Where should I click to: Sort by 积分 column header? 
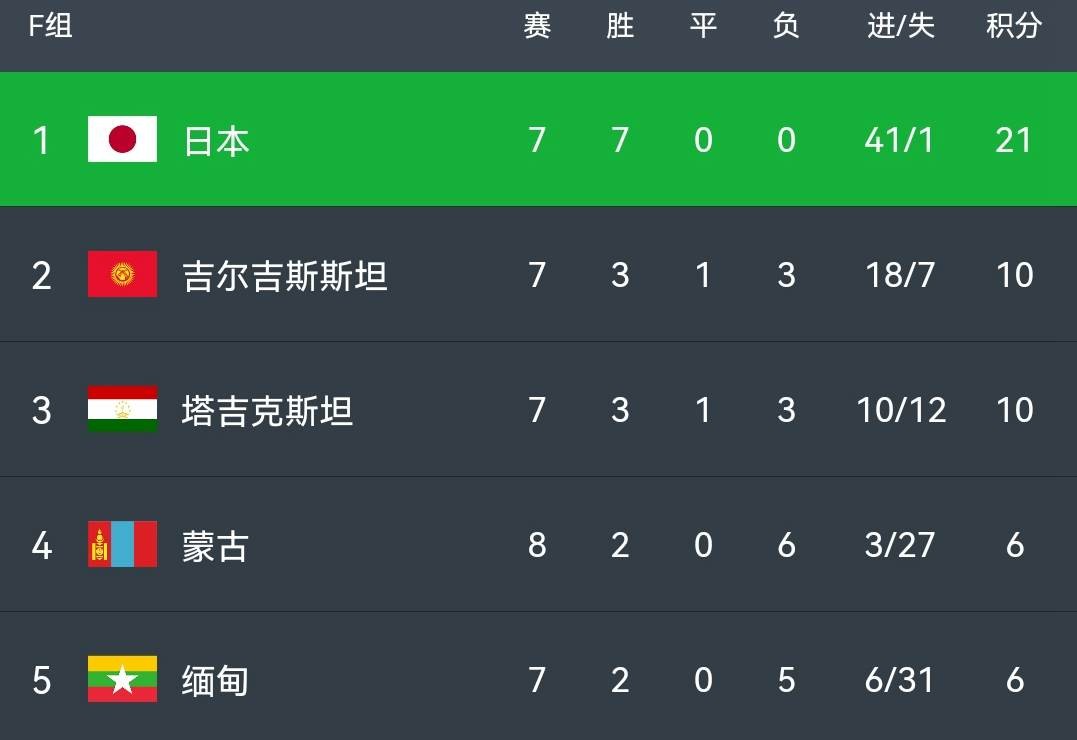[x=1014, y=26]
